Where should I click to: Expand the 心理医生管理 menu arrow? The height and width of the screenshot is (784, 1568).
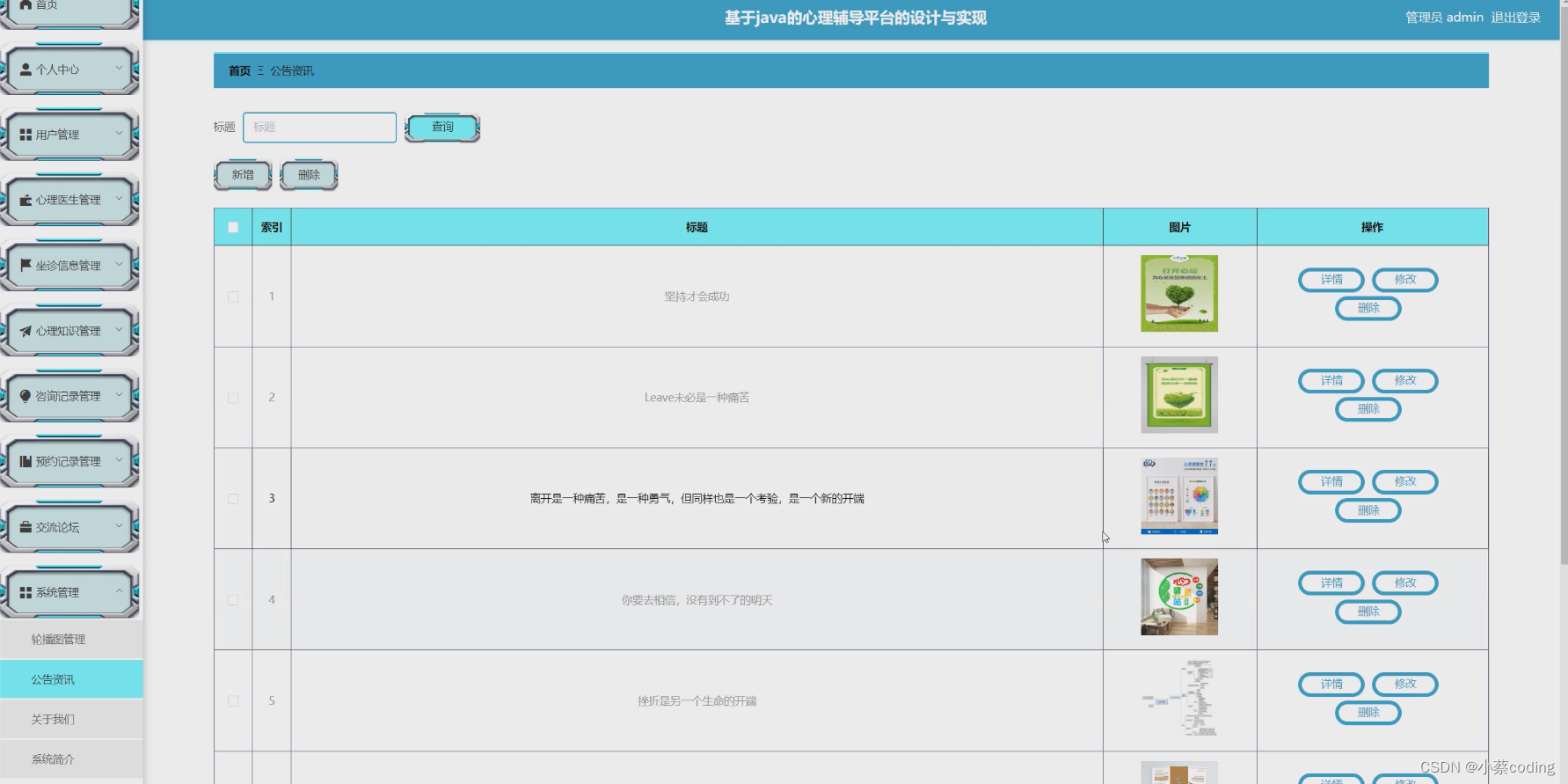(119, 199)
